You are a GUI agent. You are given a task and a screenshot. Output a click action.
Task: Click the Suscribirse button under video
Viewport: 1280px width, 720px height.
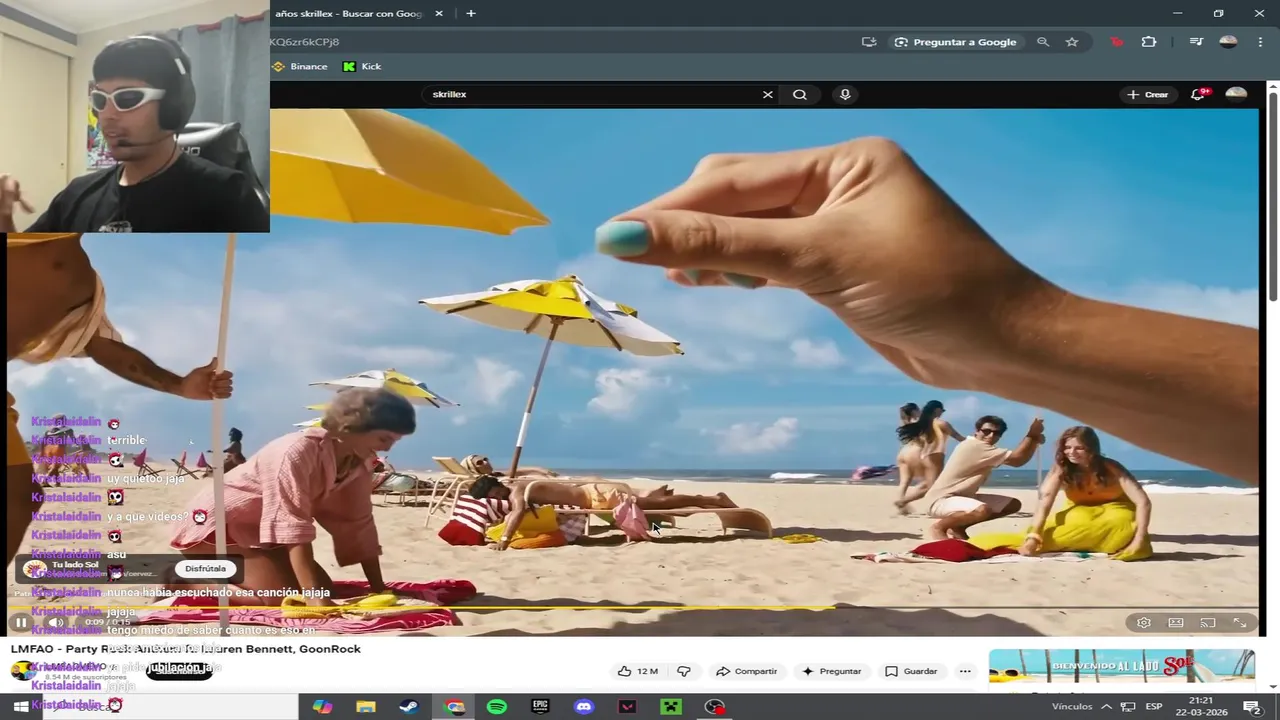[179, 671]
